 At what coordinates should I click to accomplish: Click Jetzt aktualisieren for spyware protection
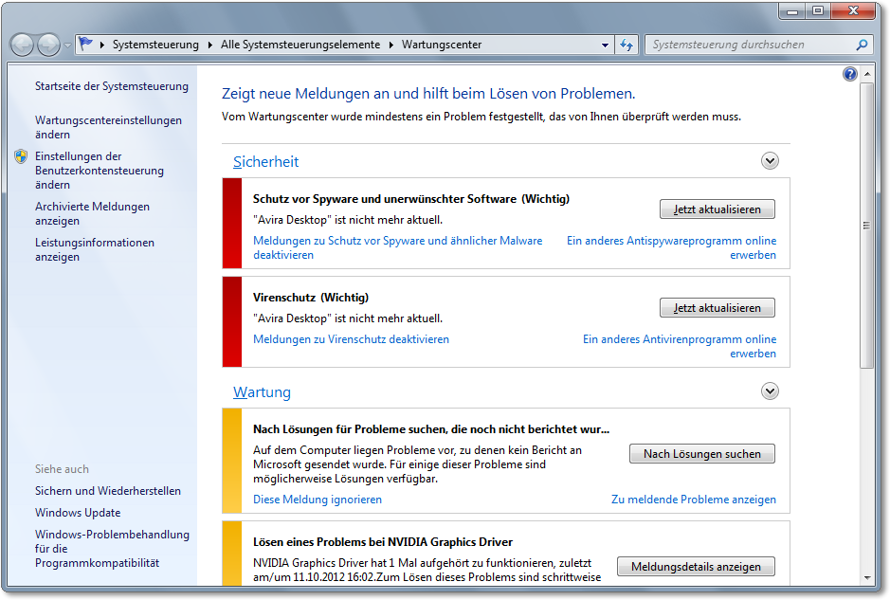click(x=717, y=210)
